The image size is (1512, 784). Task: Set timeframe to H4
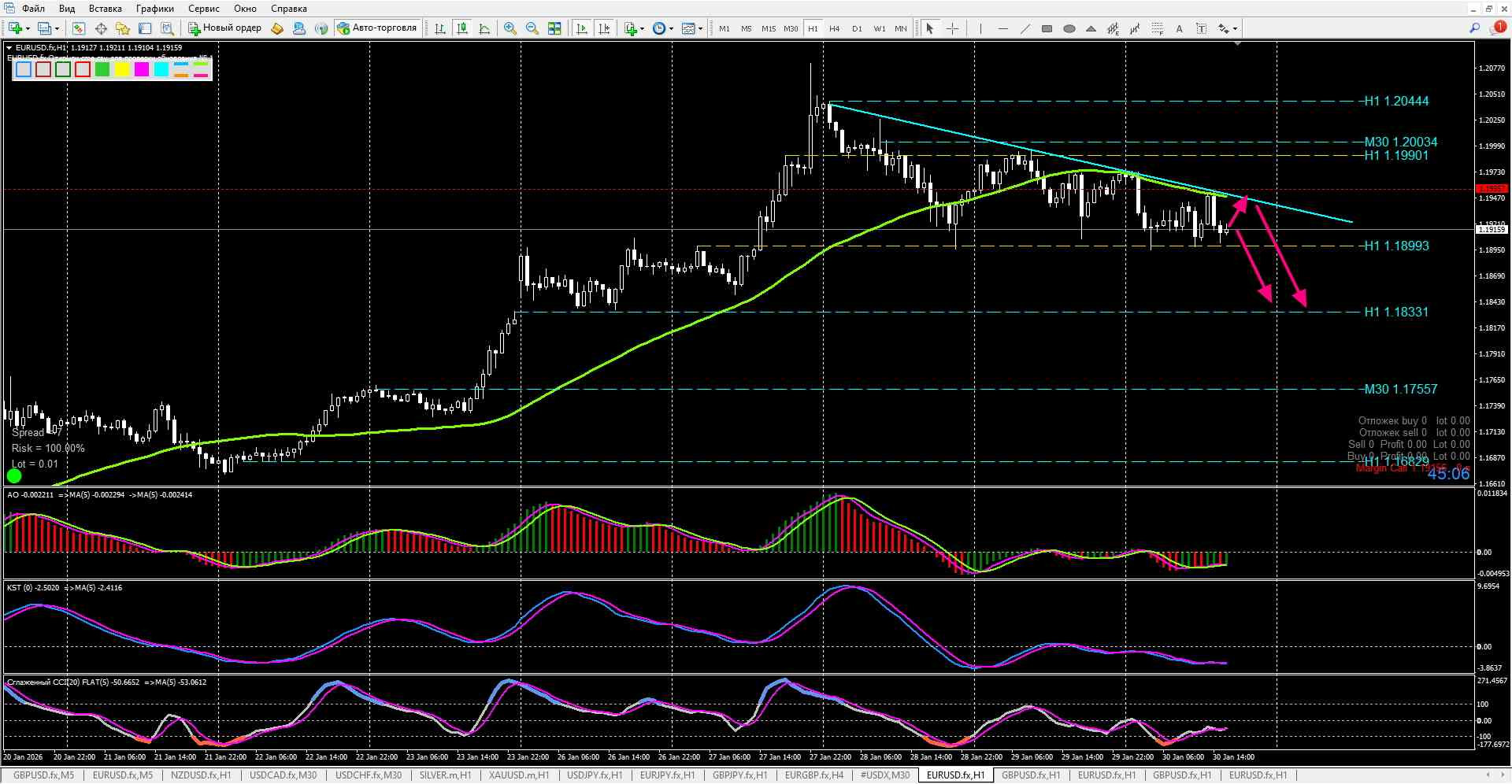tap(835, 28)
